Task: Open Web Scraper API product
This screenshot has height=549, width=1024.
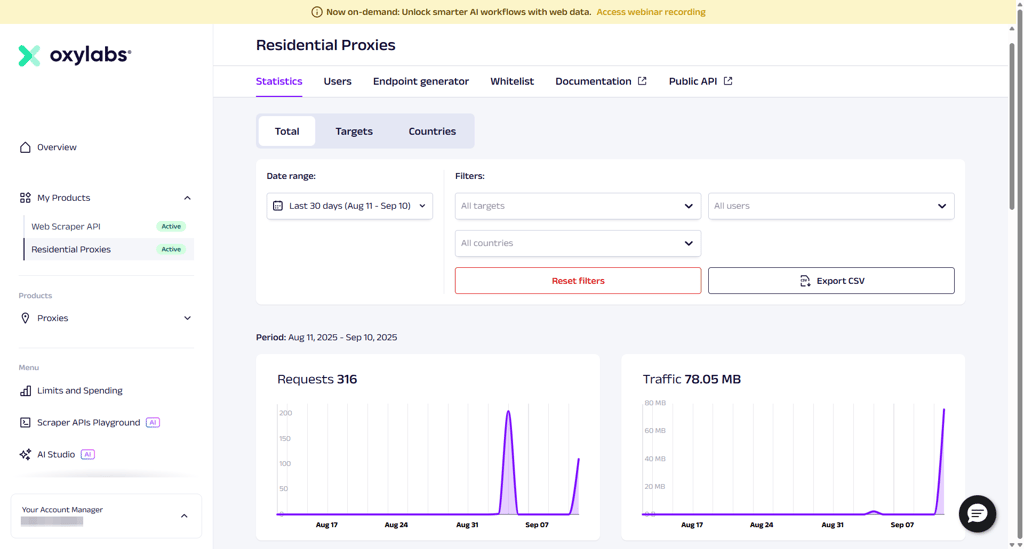Action: [x=66, y=227]
